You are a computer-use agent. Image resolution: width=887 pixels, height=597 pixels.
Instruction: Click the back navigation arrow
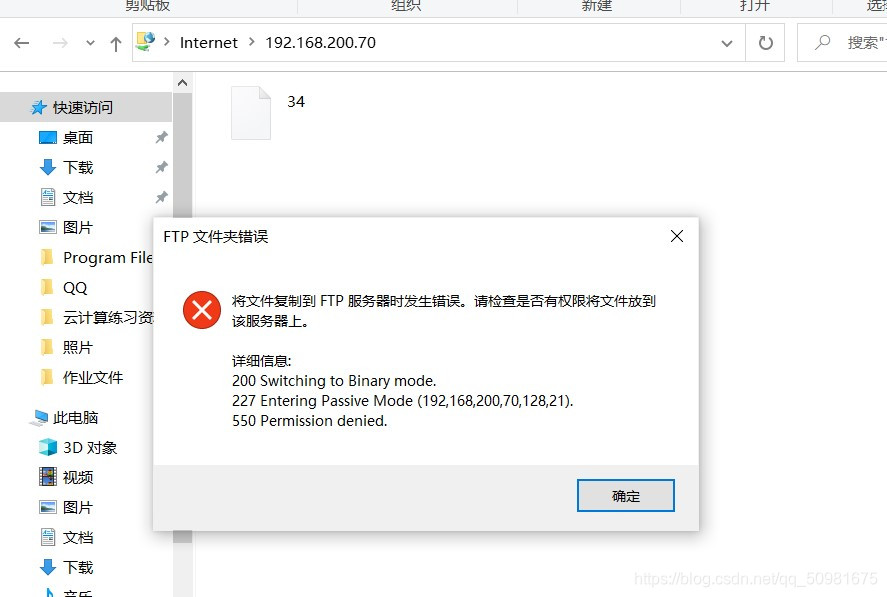(x=21, y=43)
